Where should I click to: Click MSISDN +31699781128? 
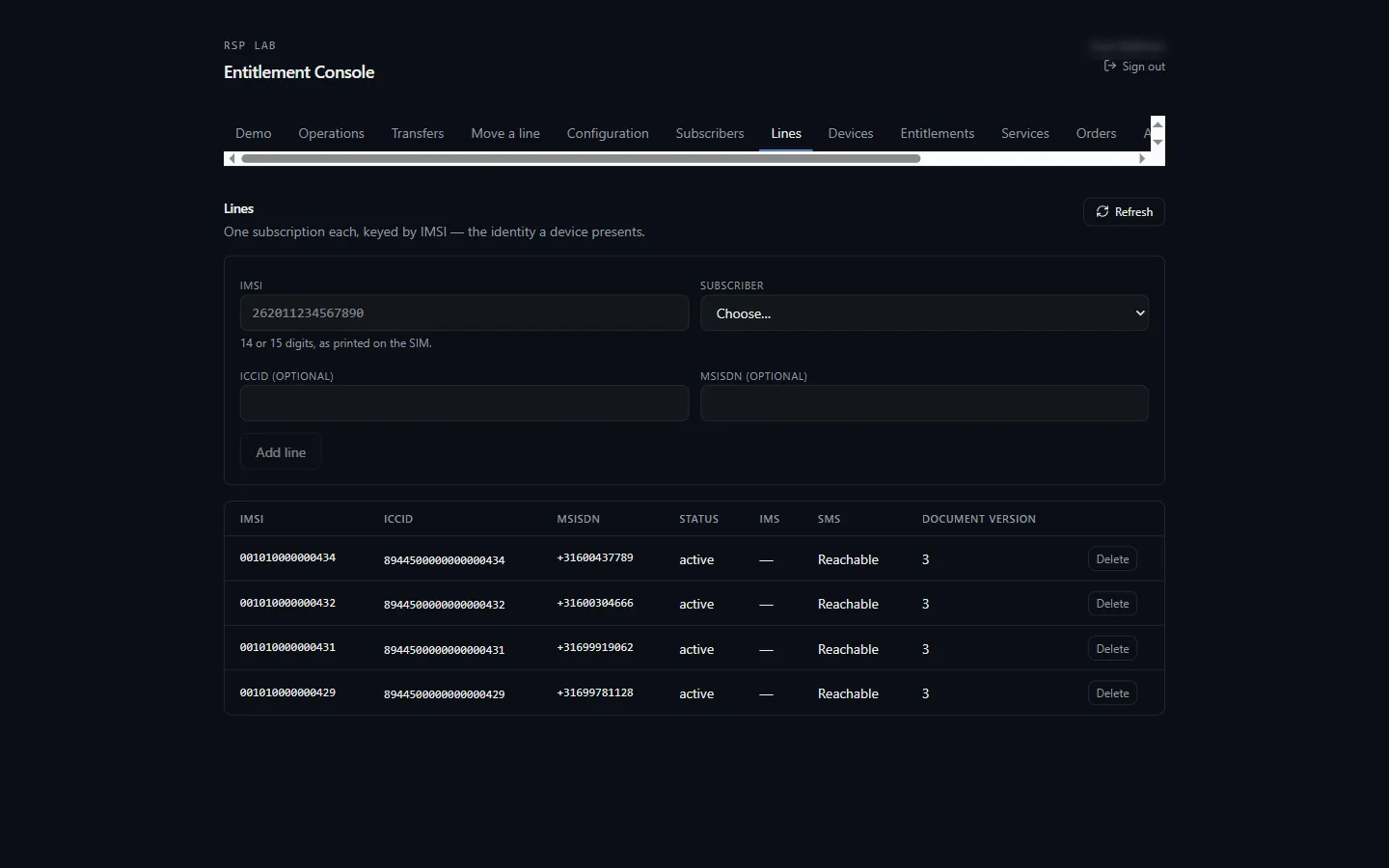point(595,692)
